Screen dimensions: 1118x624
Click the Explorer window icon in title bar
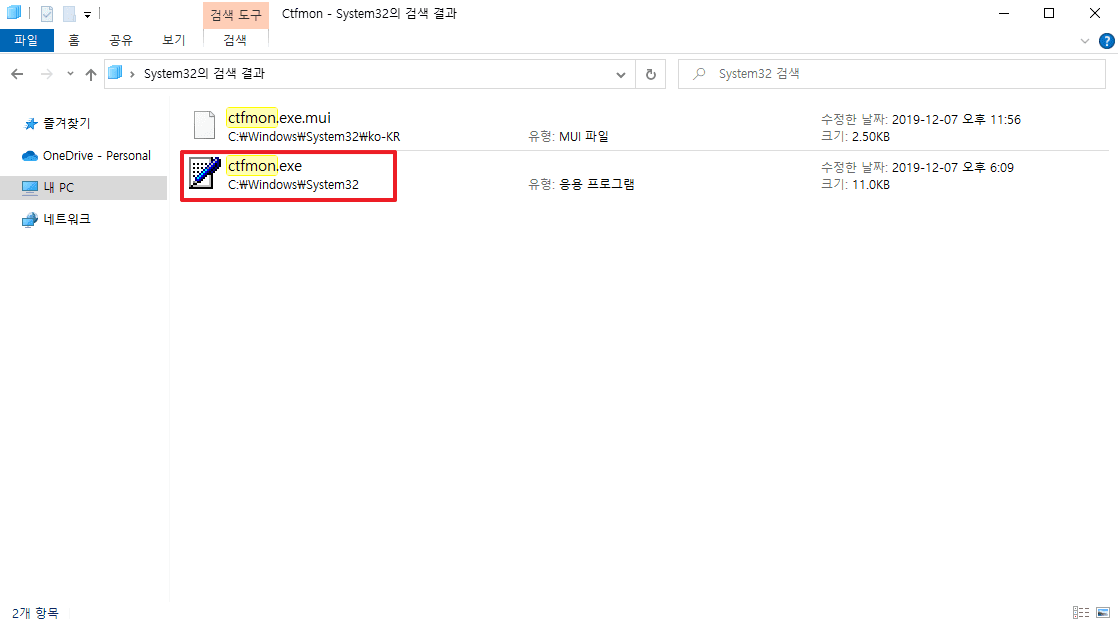click(x=14, y=12)
